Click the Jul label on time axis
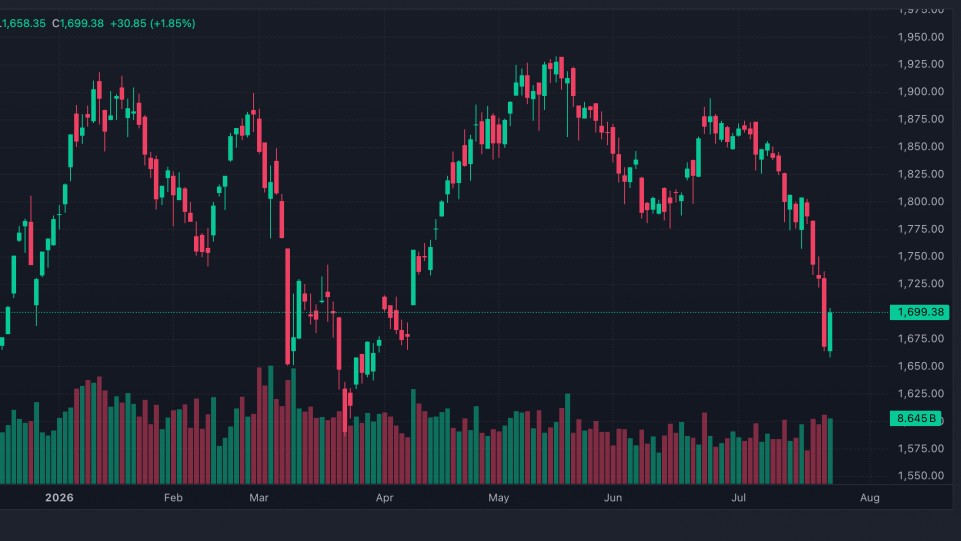 [739, 497]
